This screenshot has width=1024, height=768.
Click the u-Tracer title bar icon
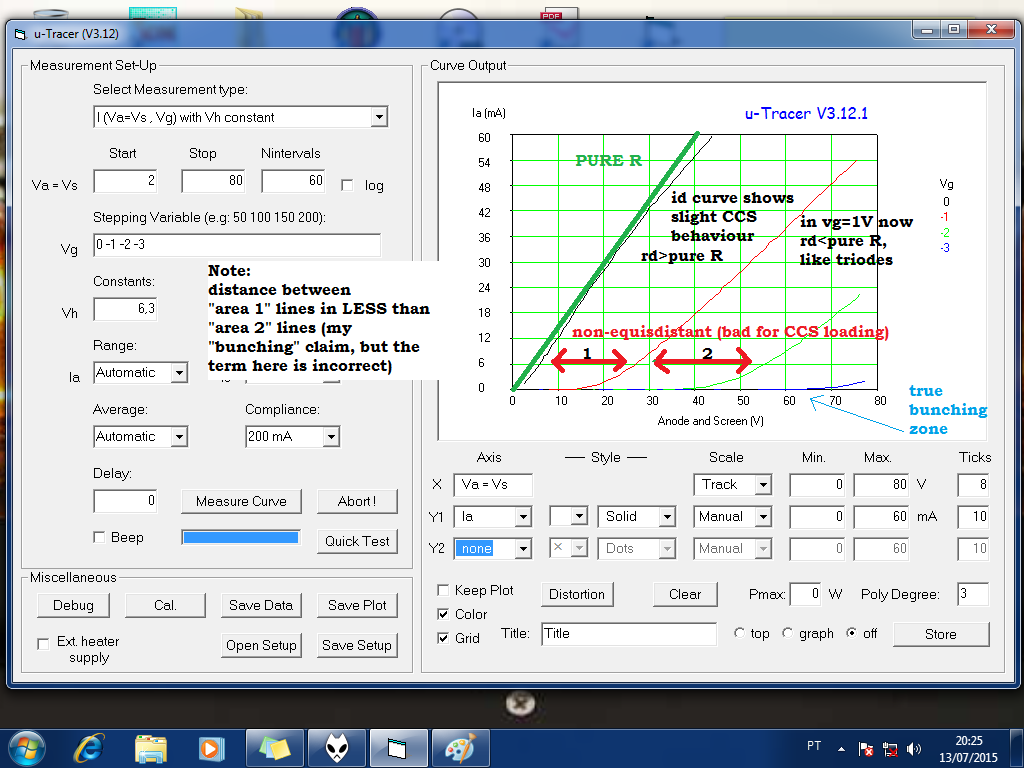pos(20,34)
